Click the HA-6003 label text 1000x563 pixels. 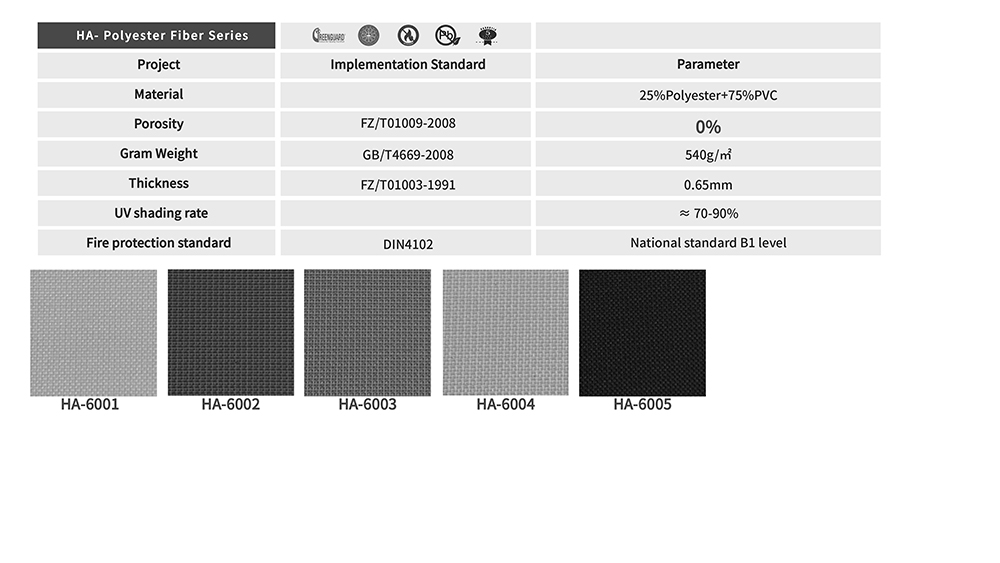pos(367,405)
